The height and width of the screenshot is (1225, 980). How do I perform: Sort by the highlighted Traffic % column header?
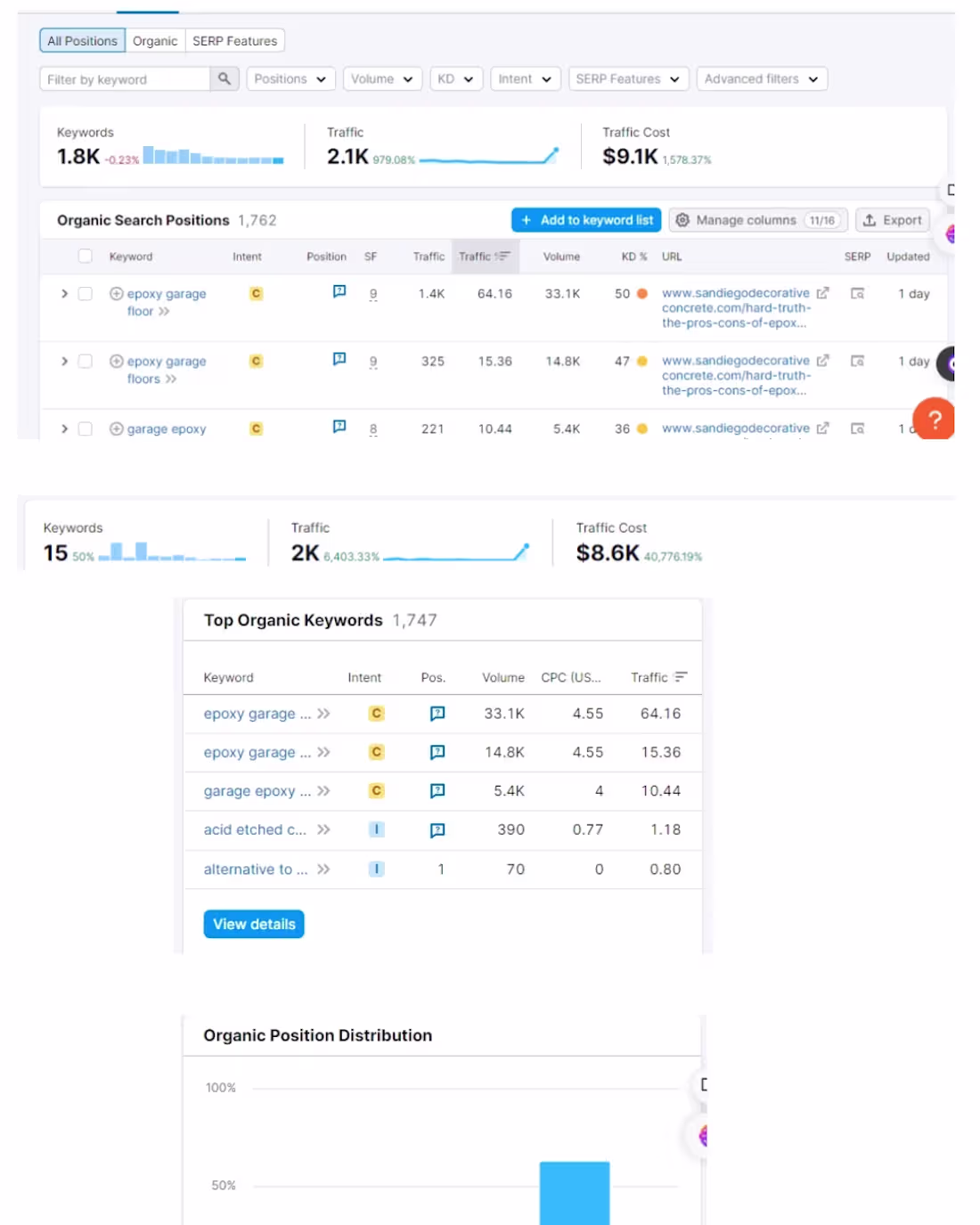coord(484,256)
